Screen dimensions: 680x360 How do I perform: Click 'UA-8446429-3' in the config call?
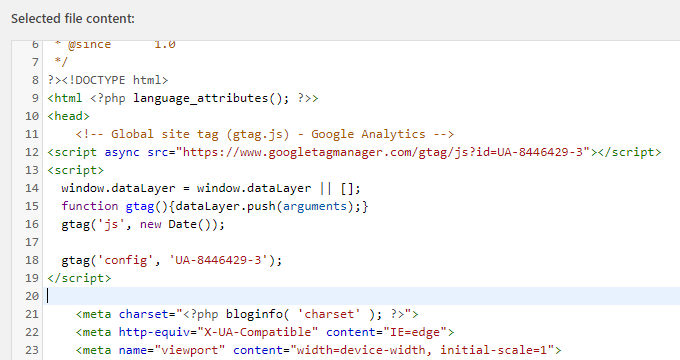218,260
